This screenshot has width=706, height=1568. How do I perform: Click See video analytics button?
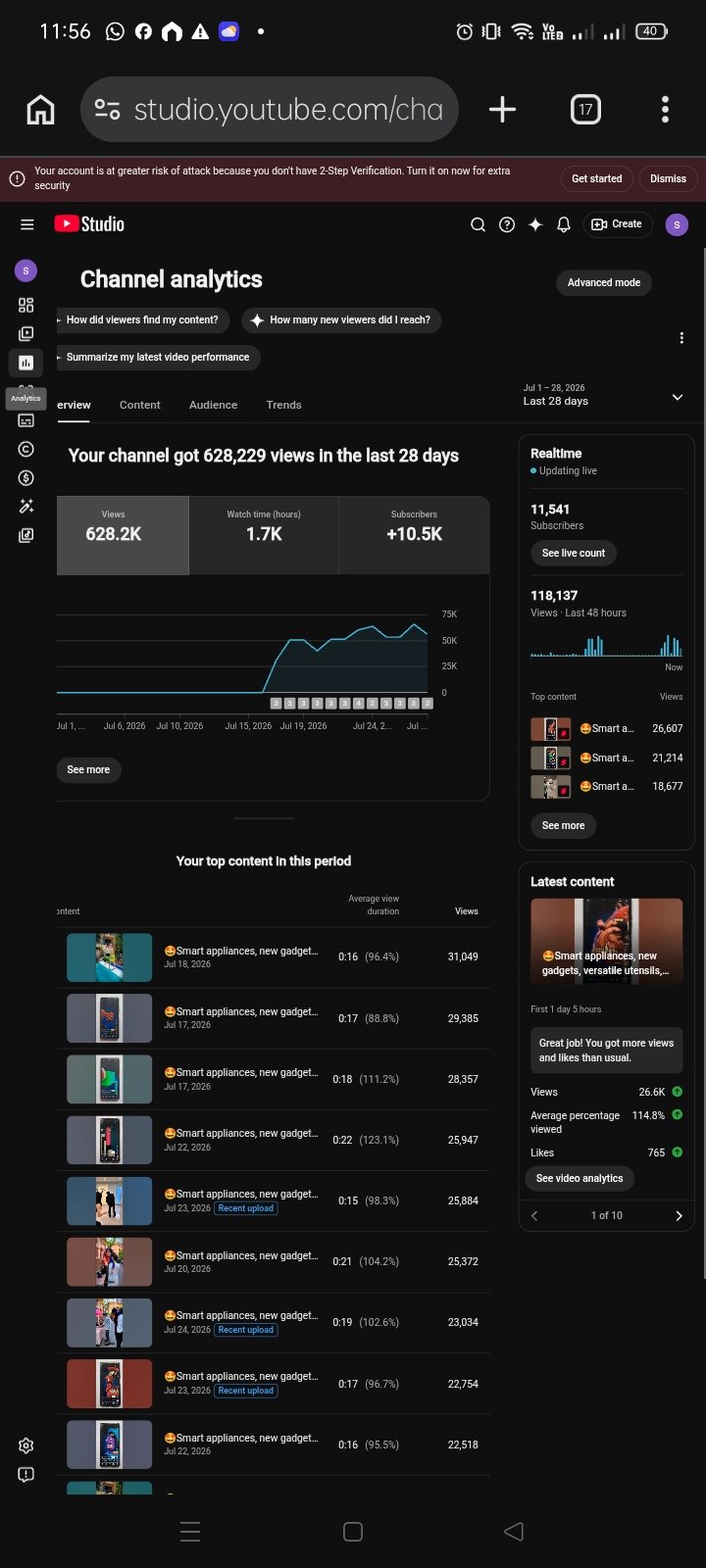580,1178
